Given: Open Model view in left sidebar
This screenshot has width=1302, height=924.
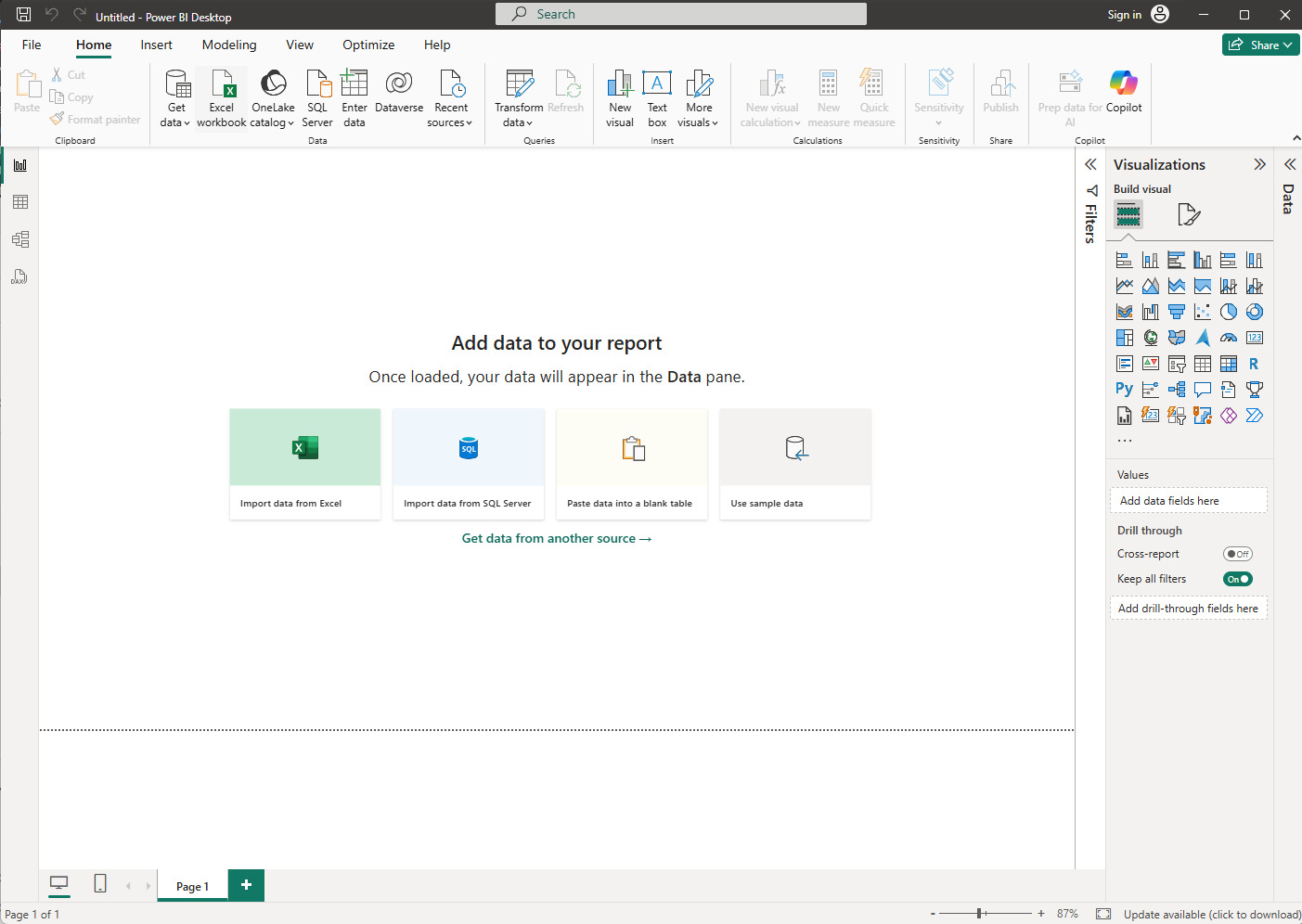Looking at the screenshot, I should tap(20, 239).
